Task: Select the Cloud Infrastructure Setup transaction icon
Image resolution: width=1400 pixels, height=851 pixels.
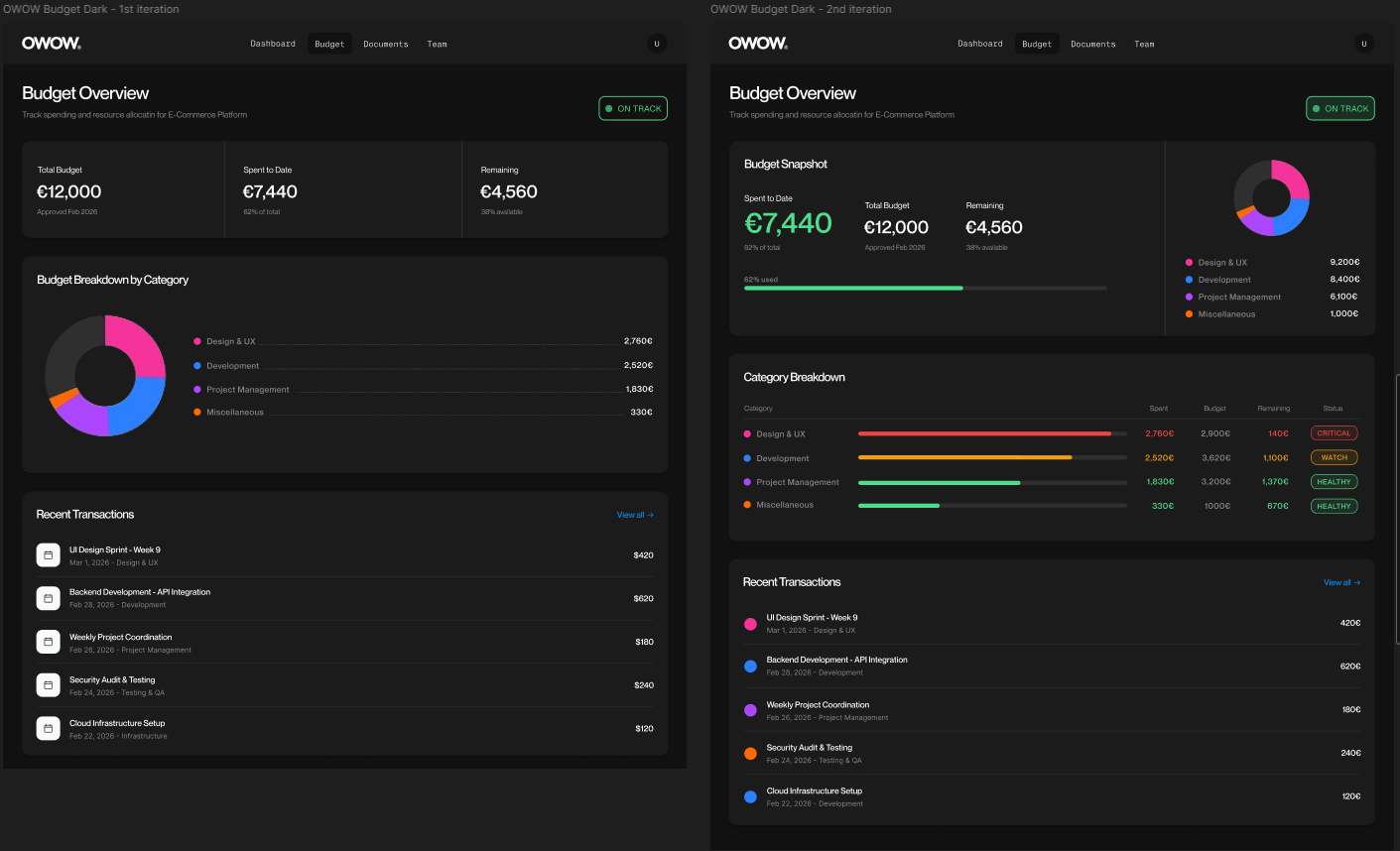Action: [48, 728]
